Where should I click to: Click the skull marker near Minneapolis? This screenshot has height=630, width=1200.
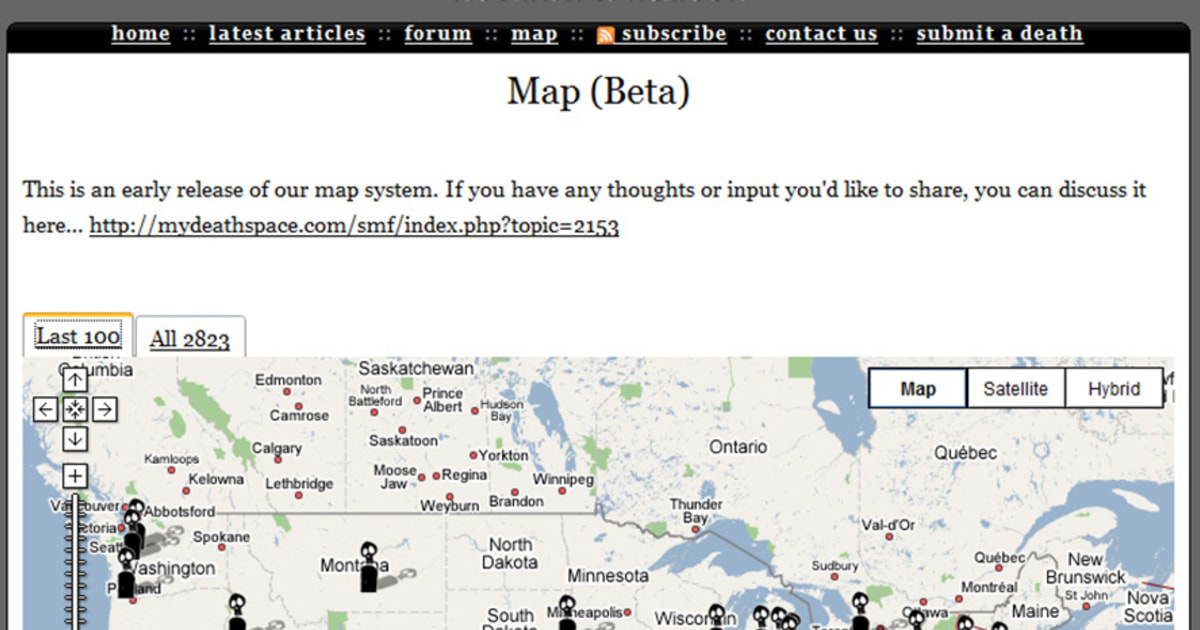[x=567, y=605]
